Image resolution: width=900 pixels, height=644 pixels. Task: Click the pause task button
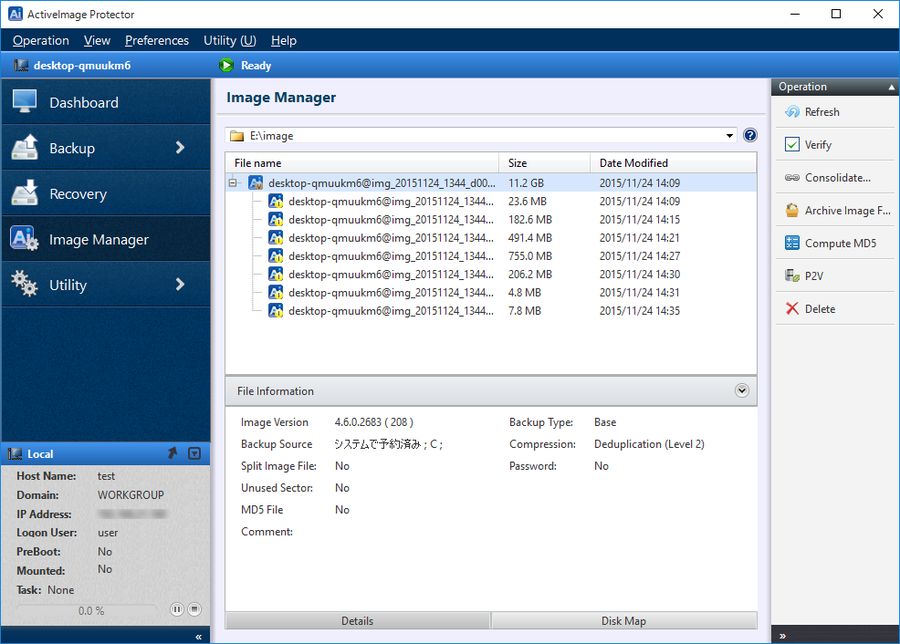(x=177, y=610)
